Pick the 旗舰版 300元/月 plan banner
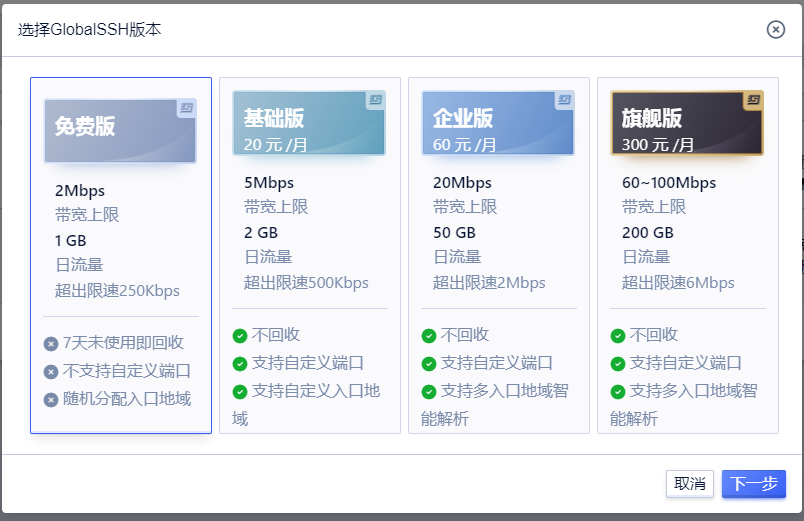This screenshot has height=521, width=804. click(686, 124)
